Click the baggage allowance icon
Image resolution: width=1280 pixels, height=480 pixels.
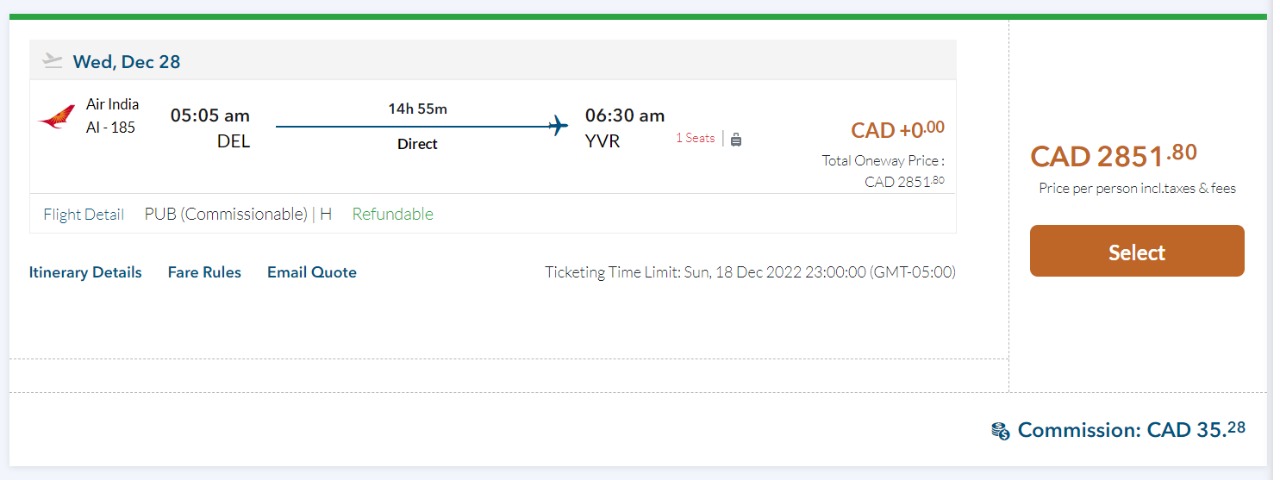(x=736, y=139)
